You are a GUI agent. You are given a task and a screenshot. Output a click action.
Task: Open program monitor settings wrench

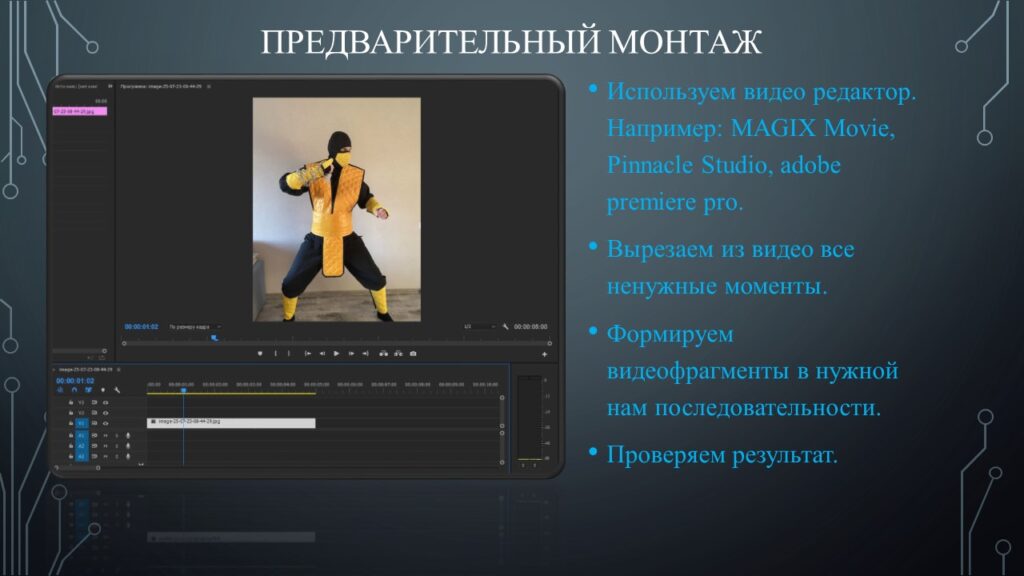click(x=505, y=326)
